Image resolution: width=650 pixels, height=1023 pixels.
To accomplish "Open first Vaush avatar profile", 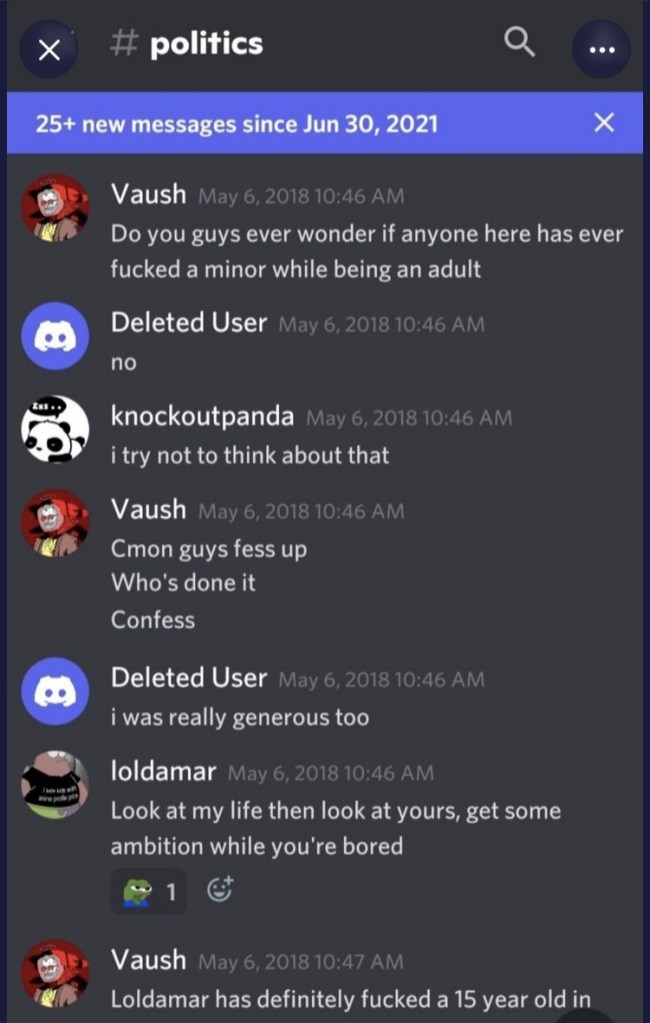I will (x=55, y=207).
